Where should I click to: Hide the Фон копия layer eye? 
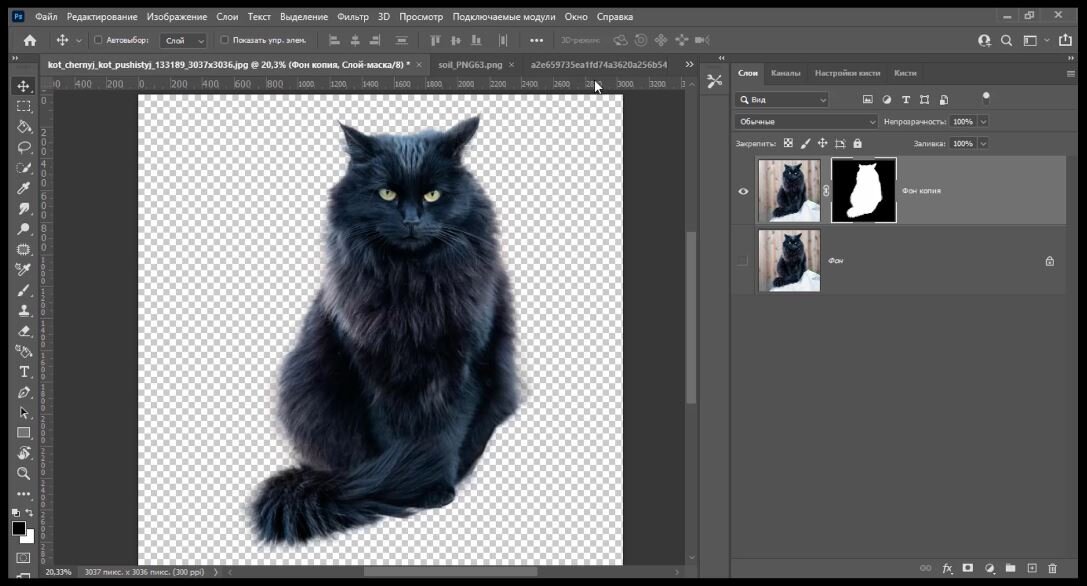click(743, 191)
